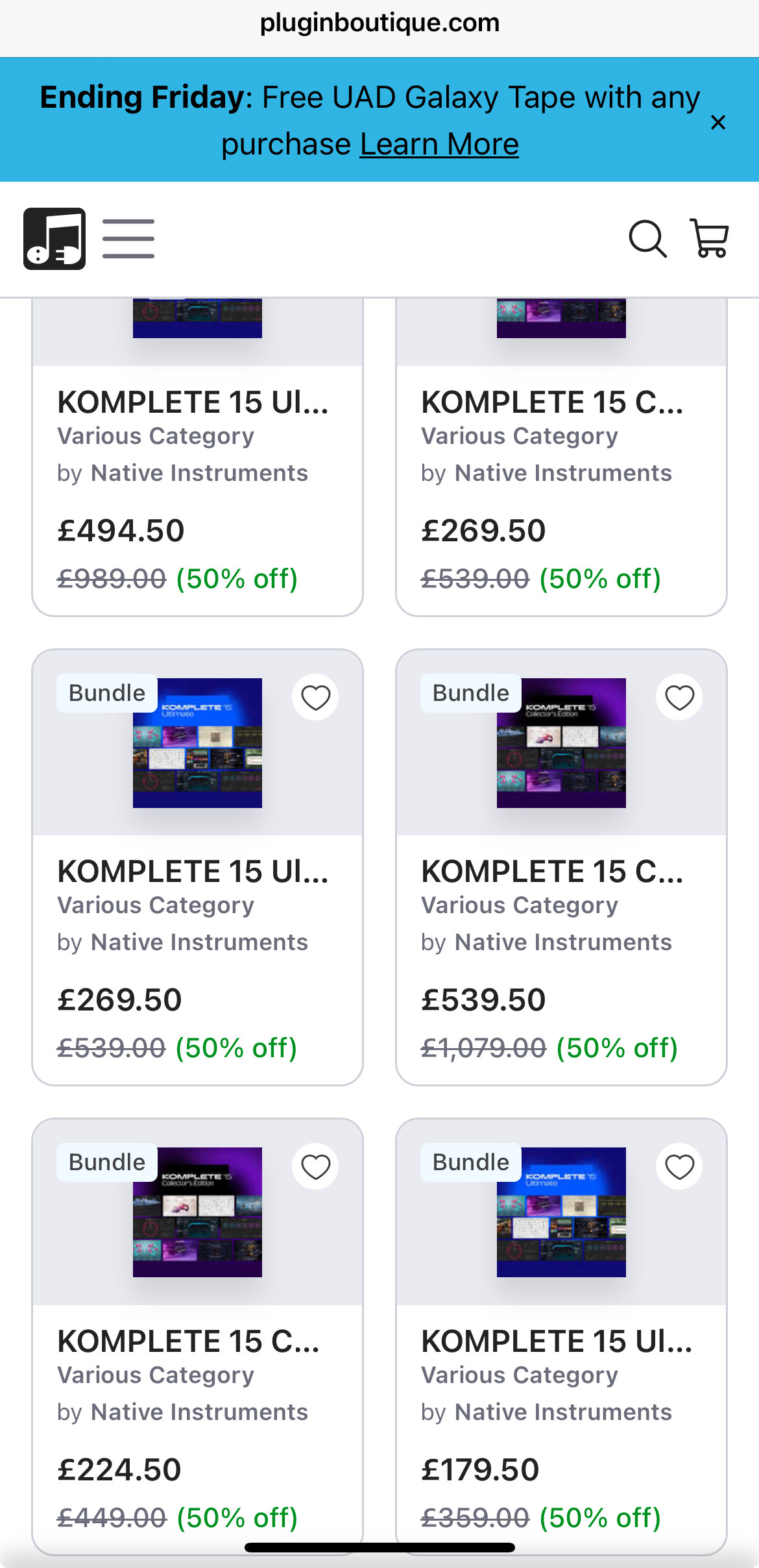This screenshot has height=1568, width=759.
Task: View the £179.50 Ultimate bundle image
Action: (x=561, y=1212)
